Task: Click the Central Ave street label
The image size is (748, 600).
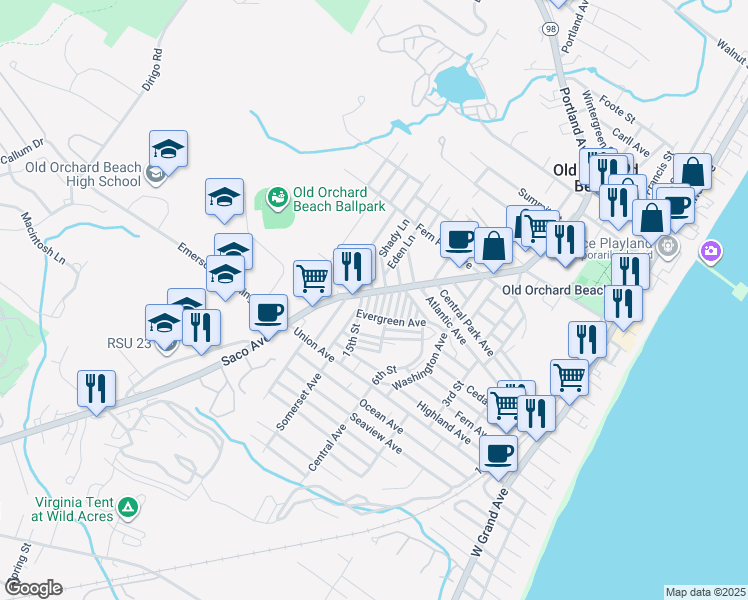Action: [x=327, y=447]
